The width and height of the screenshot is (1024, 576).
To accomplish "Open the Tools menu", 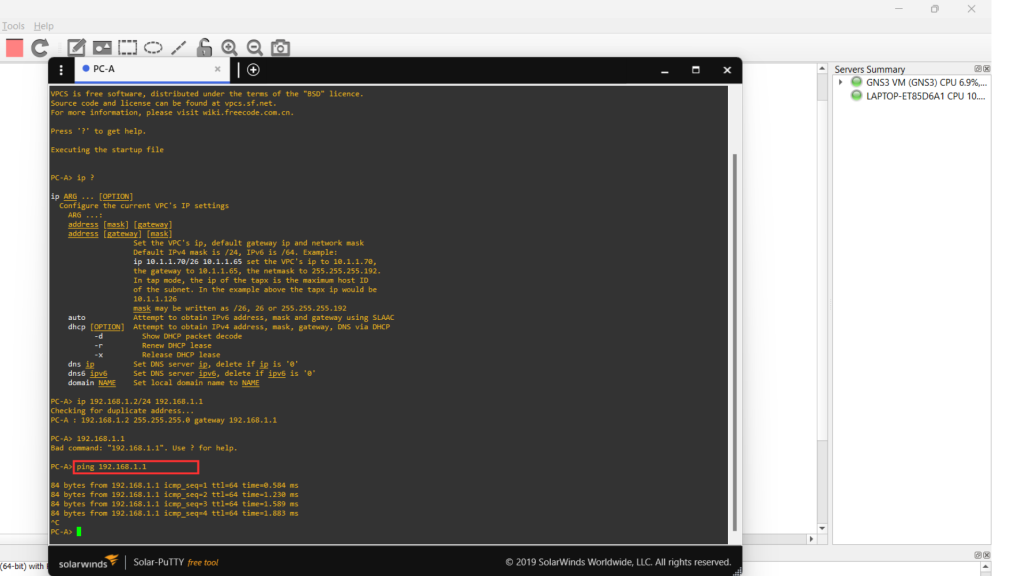I will tap(13, 26).
